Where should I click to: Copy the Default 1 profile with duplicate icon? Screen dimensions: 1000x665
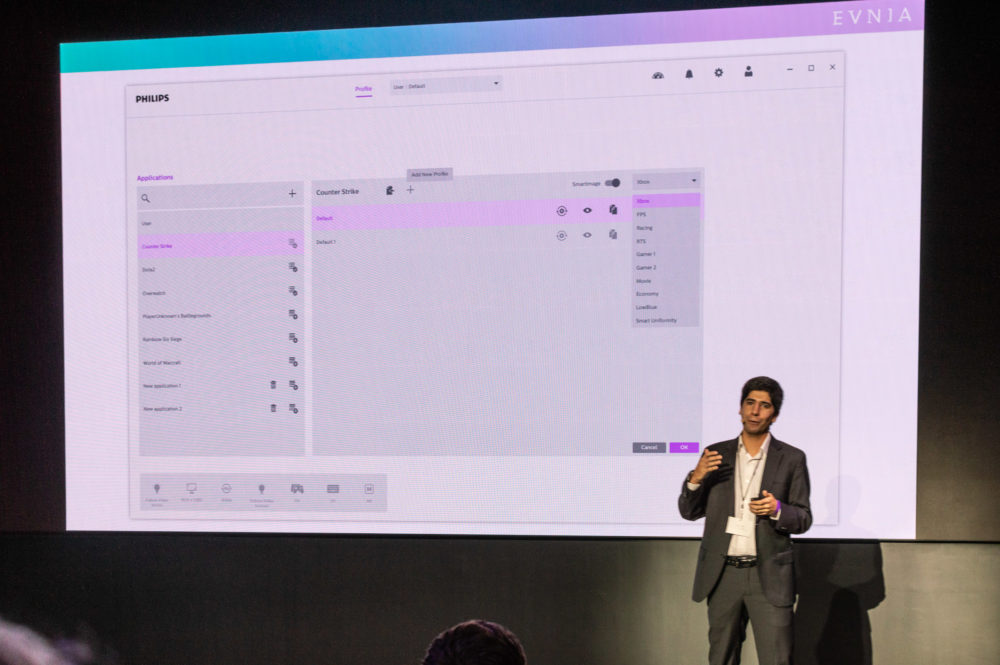click(x=613, y=234)
